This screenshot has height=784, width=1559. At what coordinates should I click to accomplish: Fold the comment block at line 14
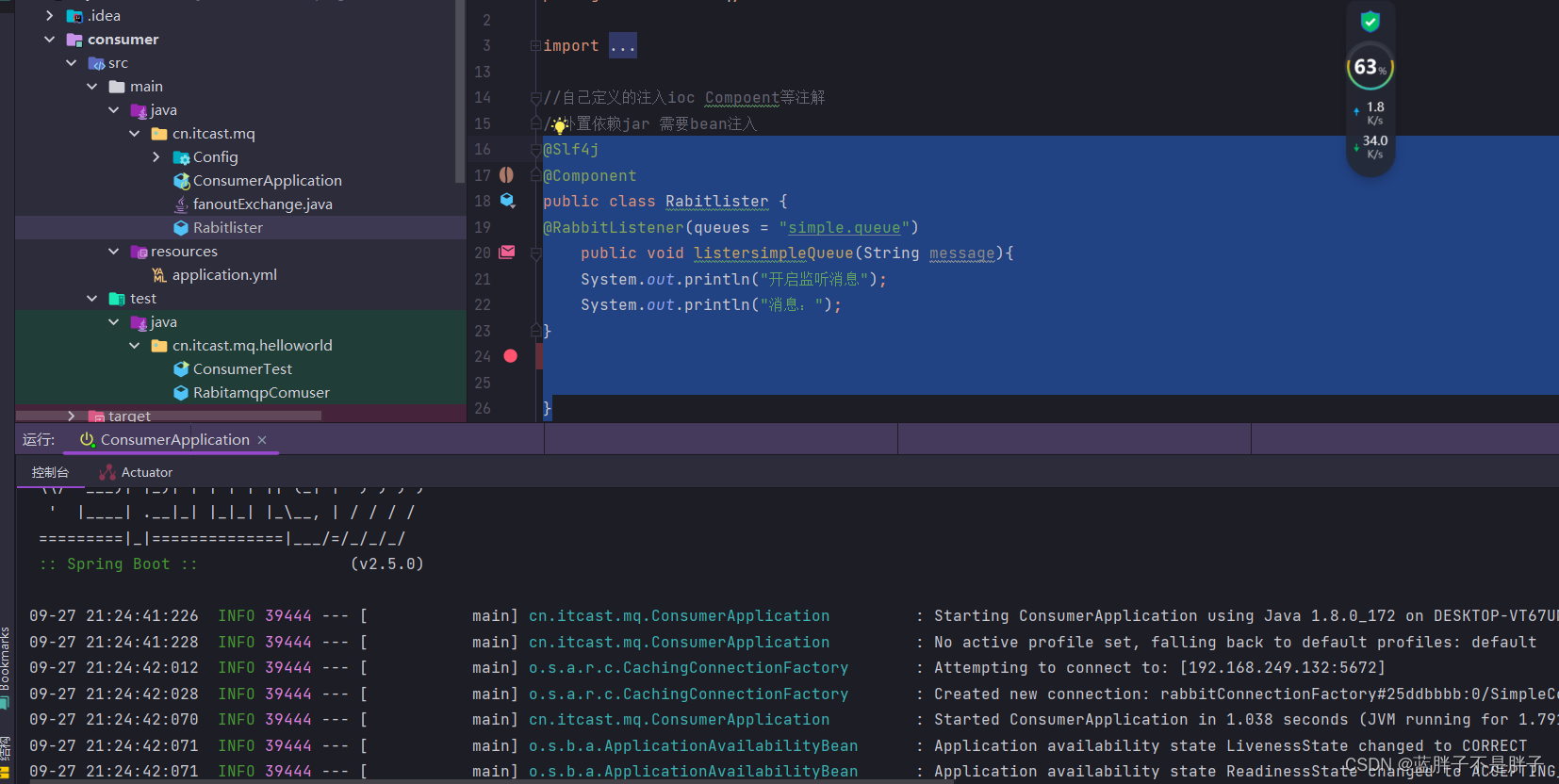535,98
